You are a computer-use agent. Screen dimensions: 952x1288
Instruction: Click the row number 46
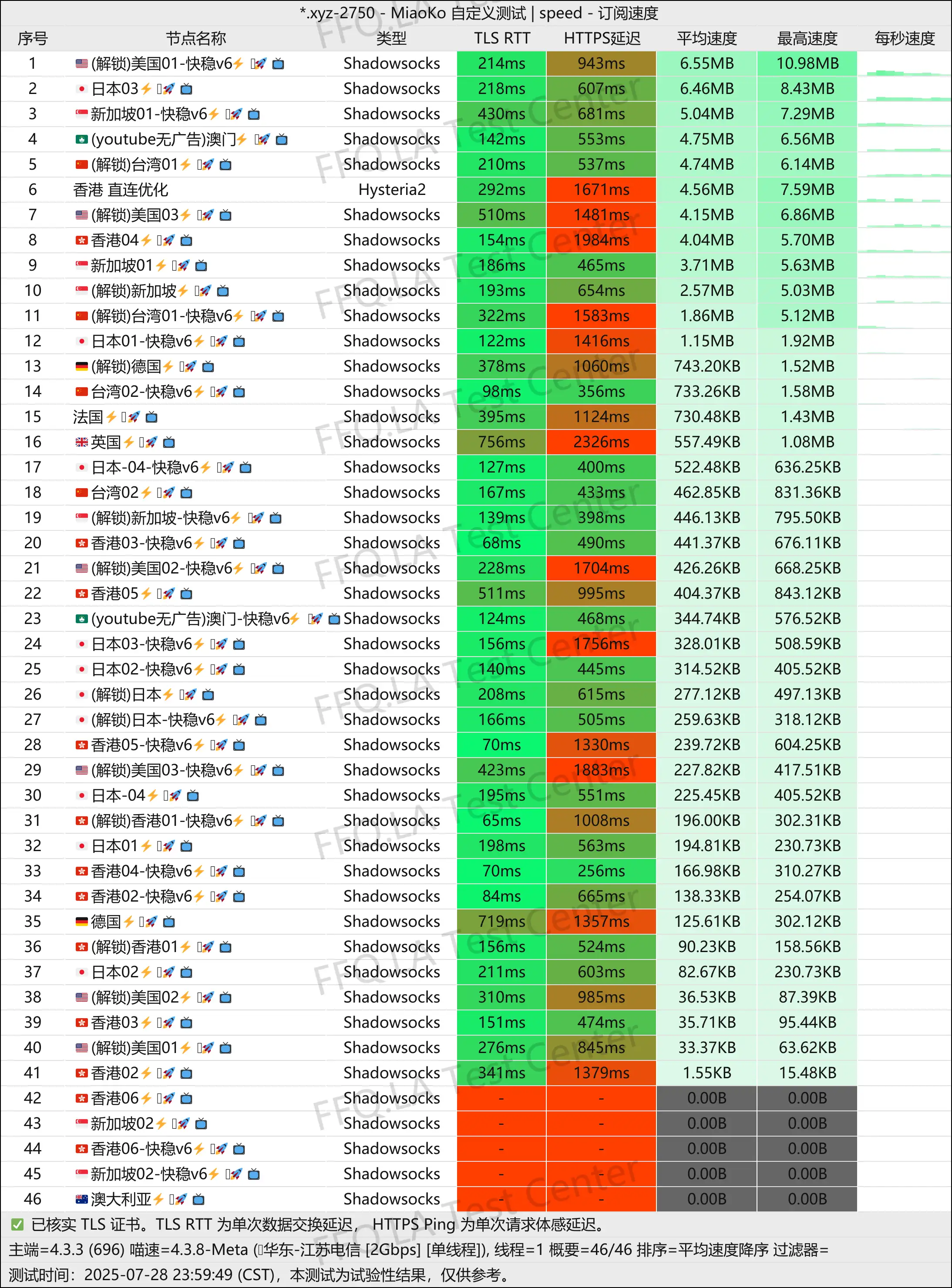pyautogui.click(x=33, y=1200)
